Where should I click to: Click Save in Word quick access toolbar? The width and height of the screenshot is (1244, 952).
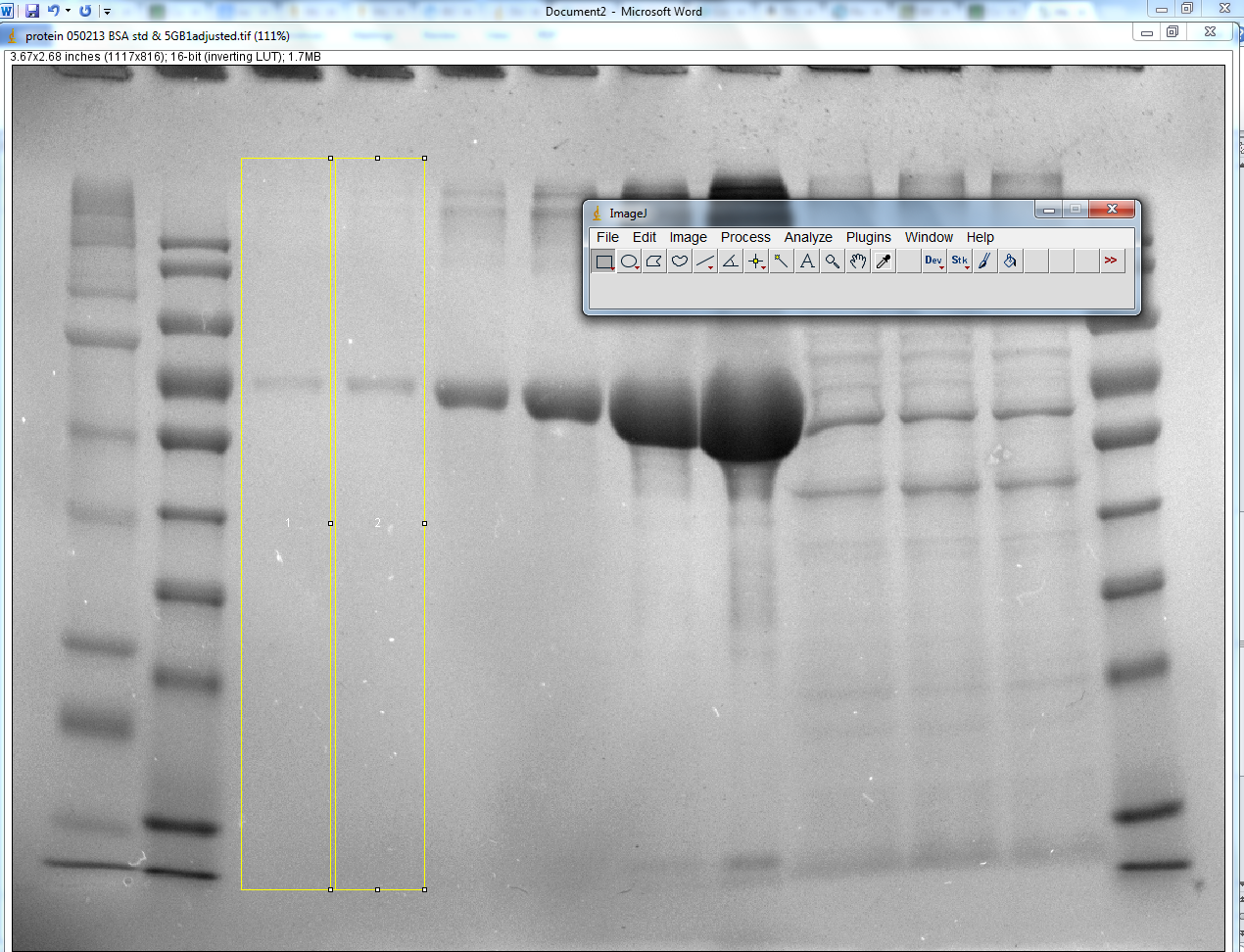coord(32,11)
